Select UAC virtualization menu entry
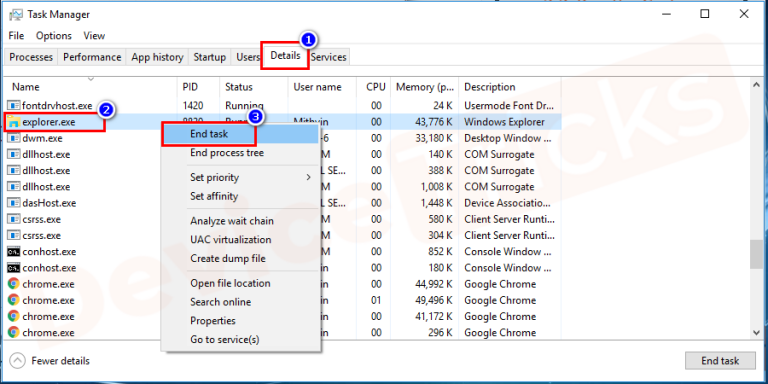 tap(231, 240)
